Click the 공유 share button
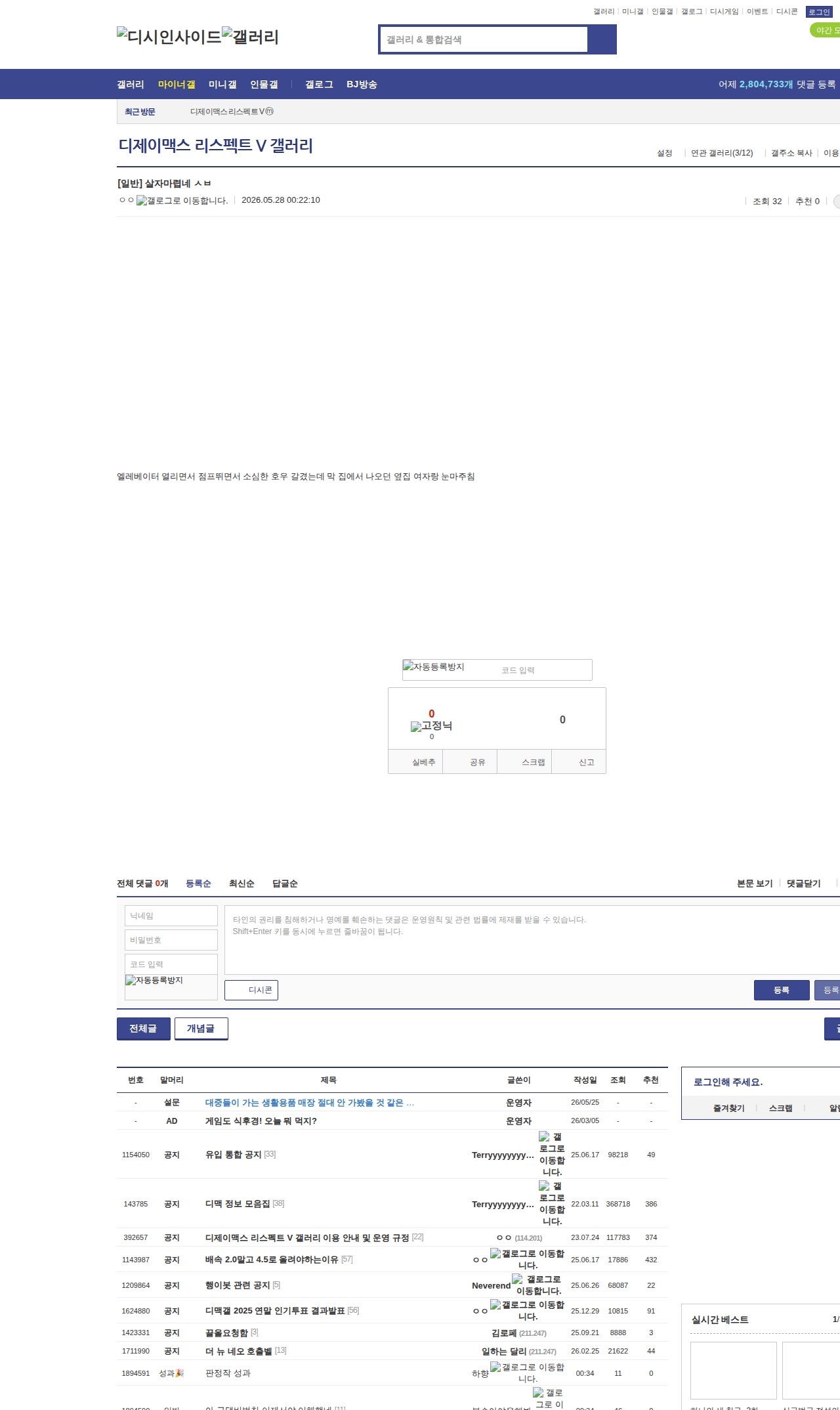 pos(470,761)
